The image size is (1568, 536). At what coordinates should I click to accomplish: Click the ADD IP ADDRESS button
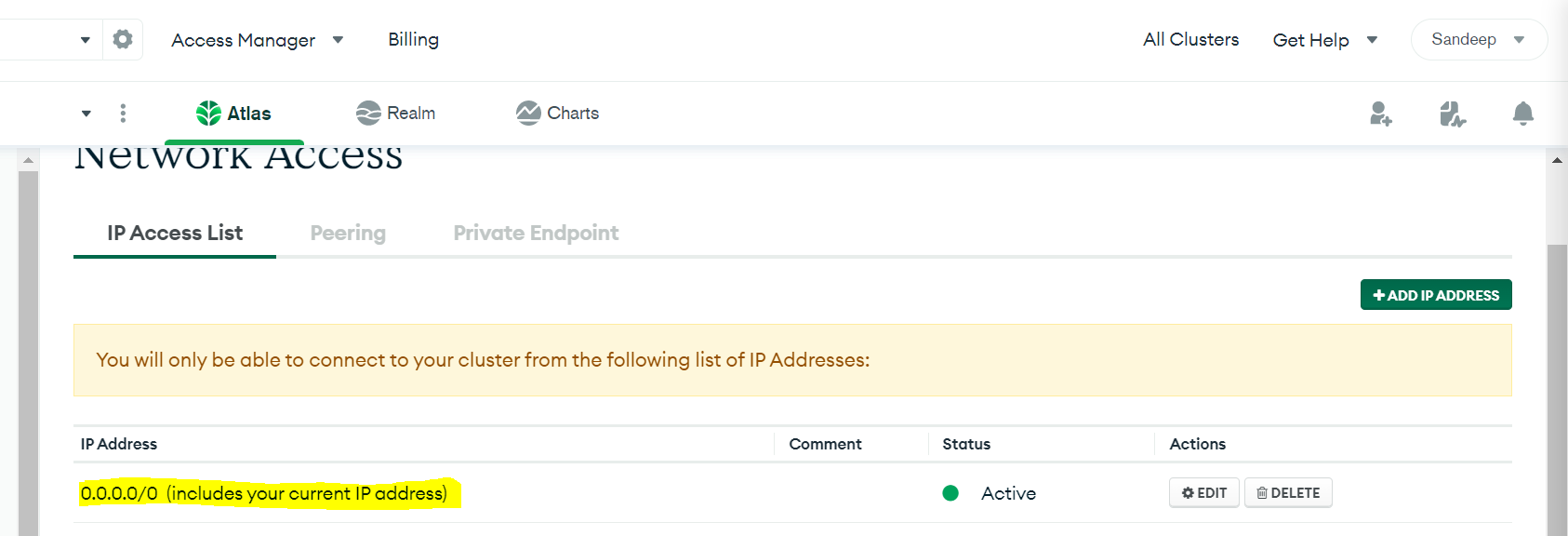pyautogui.click(x=1435, y=294)
